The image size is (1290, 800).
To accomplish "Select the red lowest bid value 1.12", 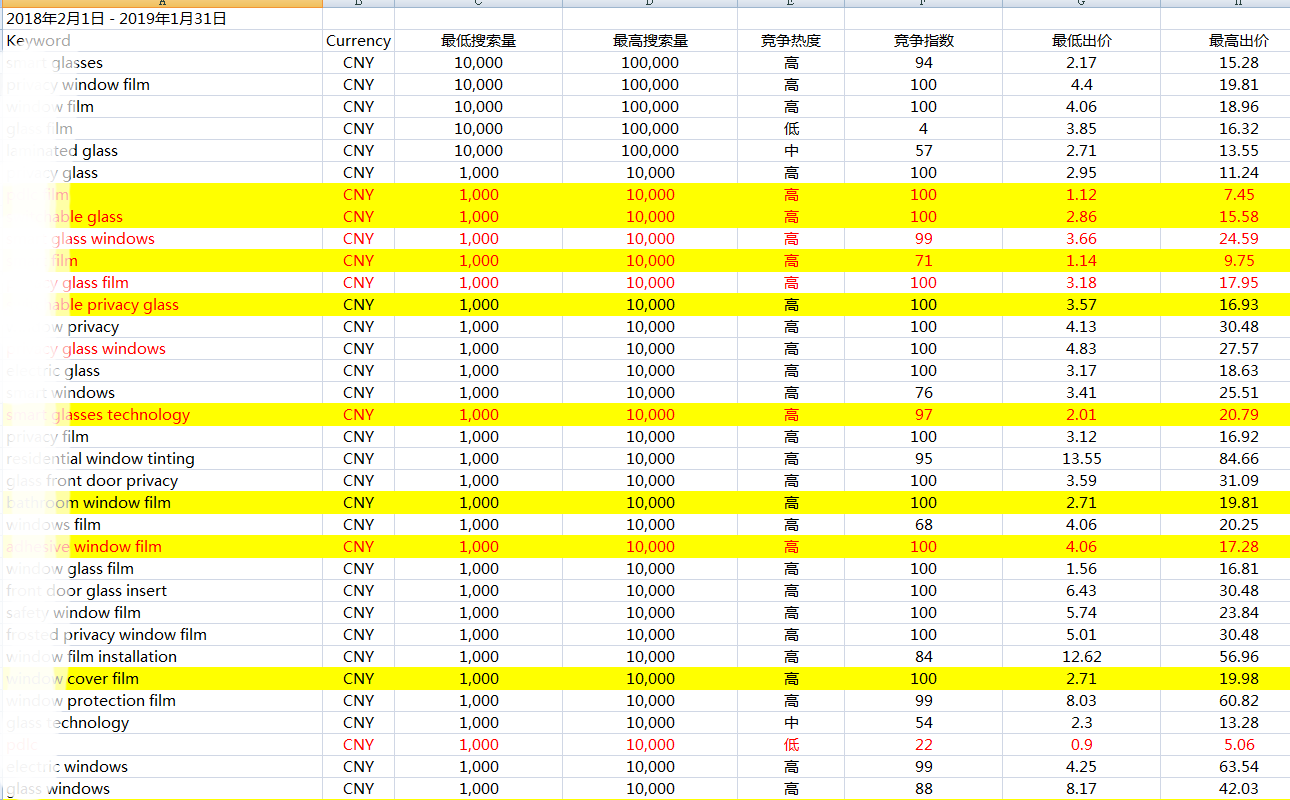I will click(1081, 195).
